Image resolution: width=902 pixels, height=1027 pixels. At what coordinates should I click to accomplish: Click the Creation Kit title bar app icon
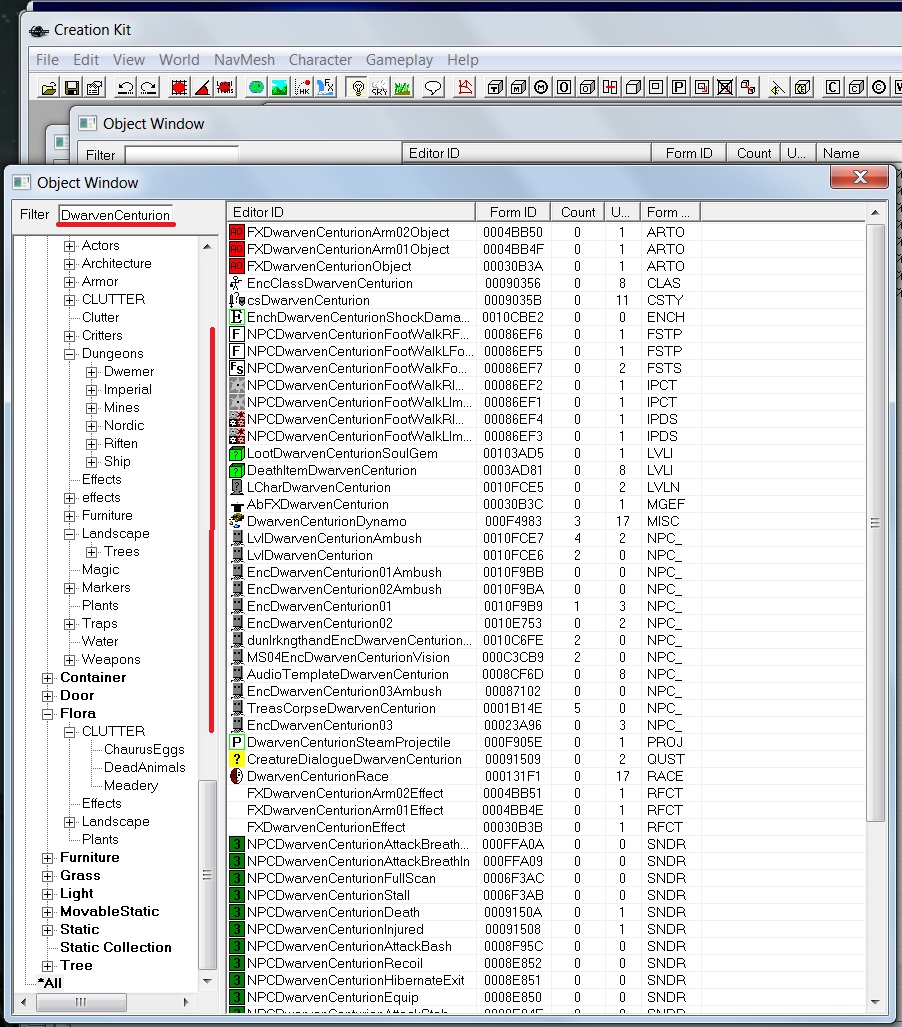point(39,31)
